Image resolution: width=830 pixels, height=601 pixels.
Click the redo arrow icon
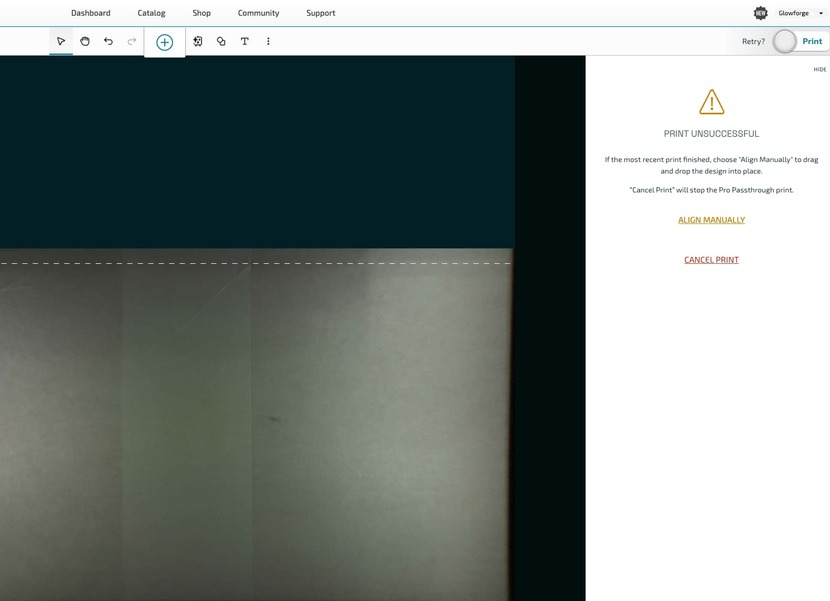click(x=132, y=41)
